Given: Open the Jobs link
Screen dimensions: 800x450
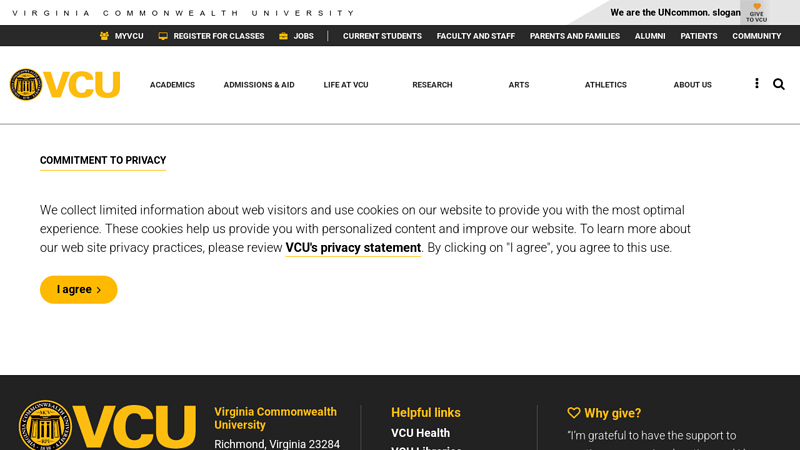Looking at the screenshot, I should 296,36.
